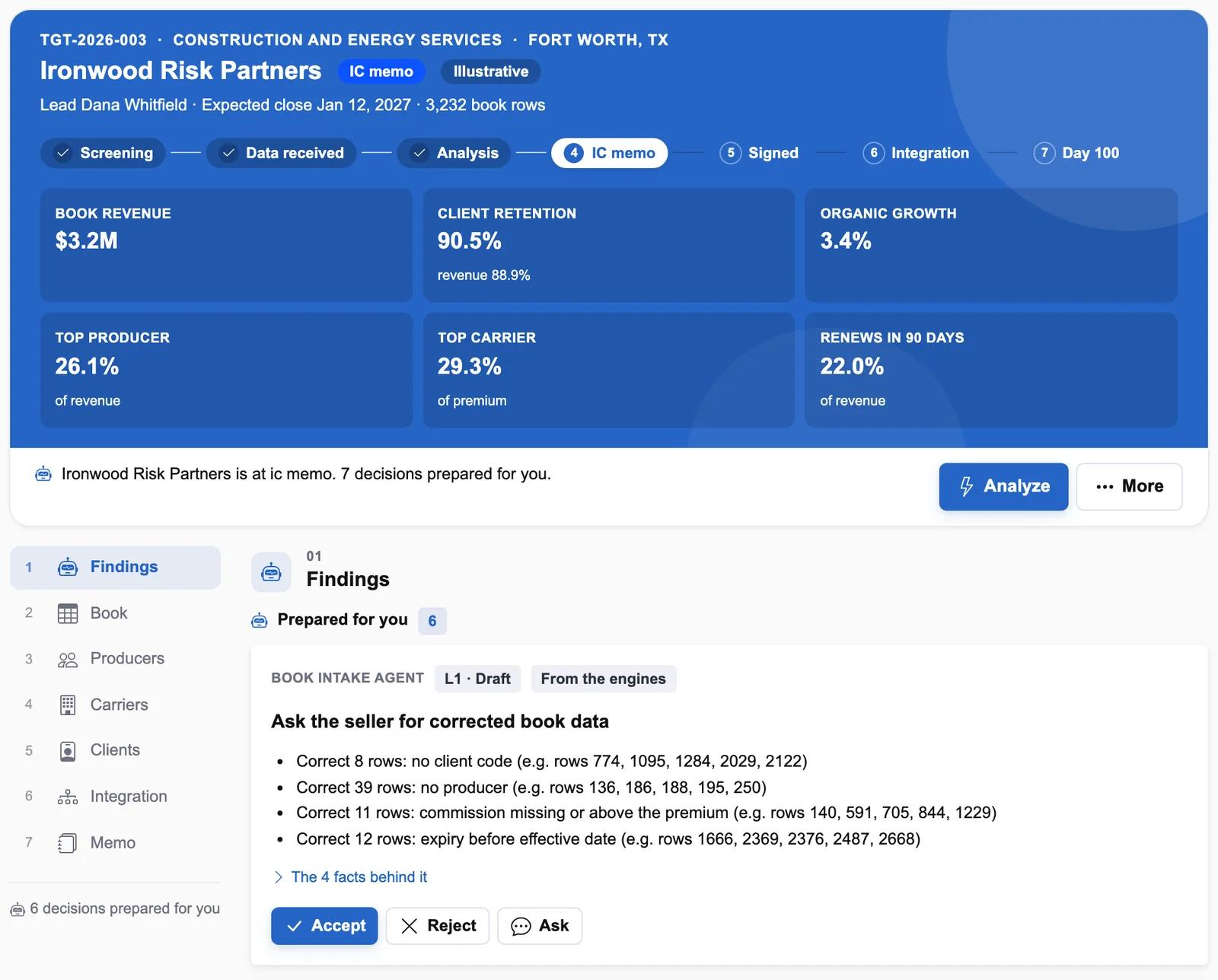Click the Integration hierarchy icon
This screenshot has width=1218, height=980.
(x=68, y=797)
